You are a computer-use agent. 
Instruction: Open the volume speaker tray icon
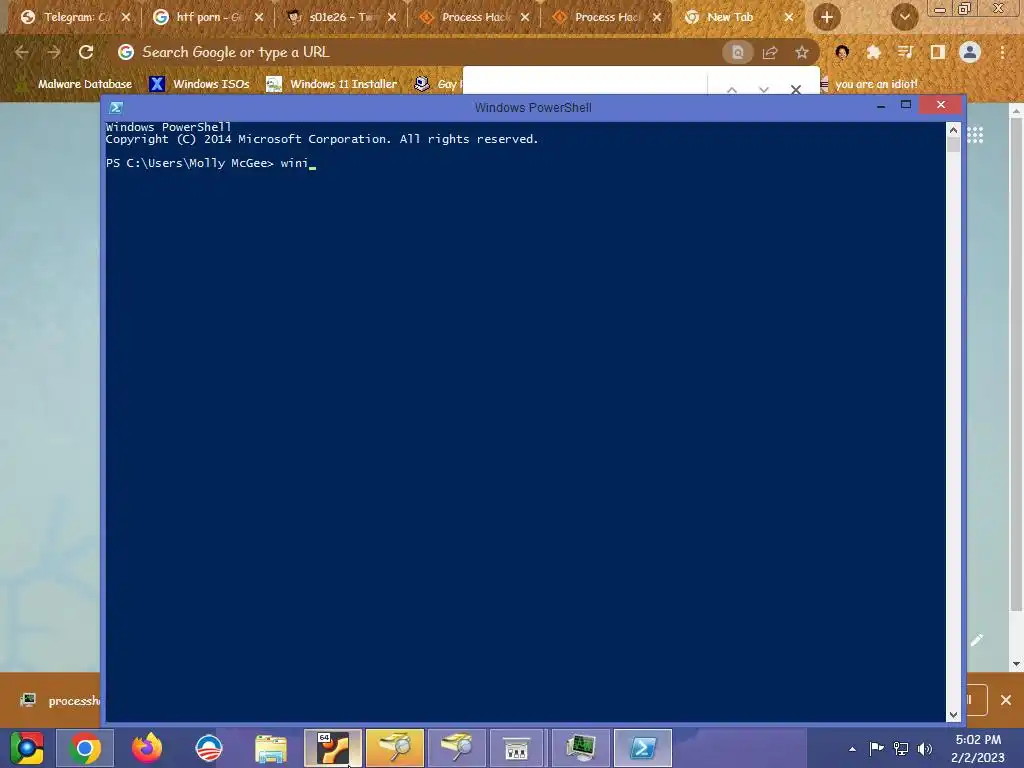[x=925, y=748]
